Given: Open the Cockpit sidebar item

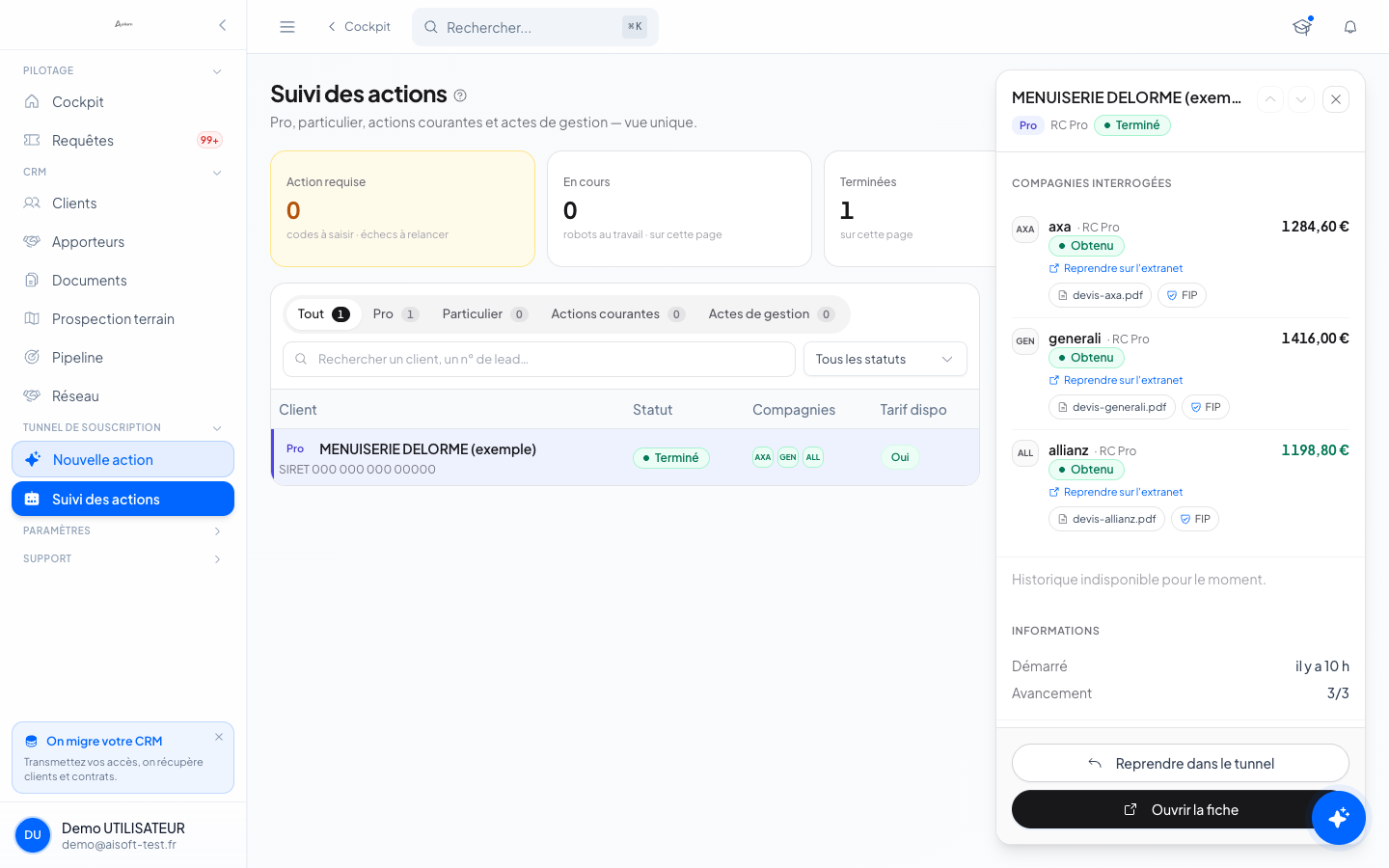Looking at the screenshot, I should [123, 102].
